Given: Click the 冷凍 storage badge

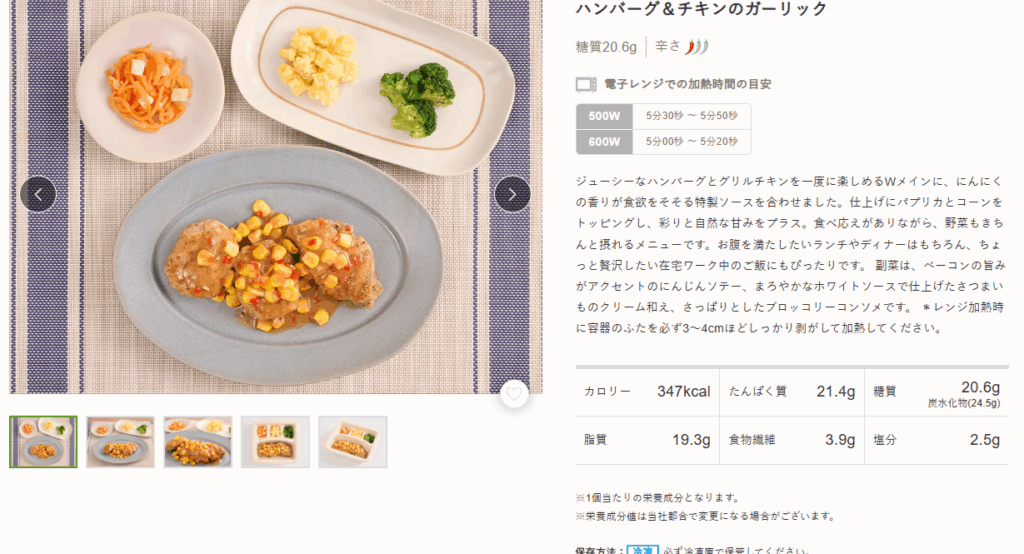Looking at the screenshot, I should pos(643,550).
